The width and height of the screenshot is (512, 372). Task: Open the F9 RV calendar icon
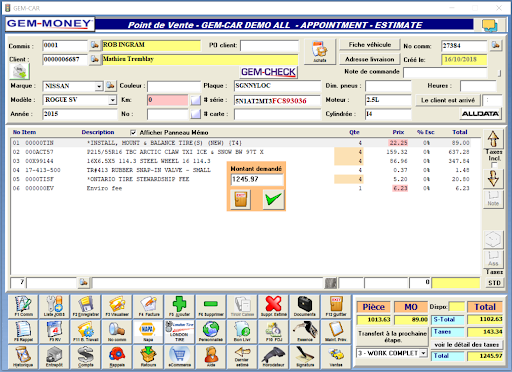(54, 331)
